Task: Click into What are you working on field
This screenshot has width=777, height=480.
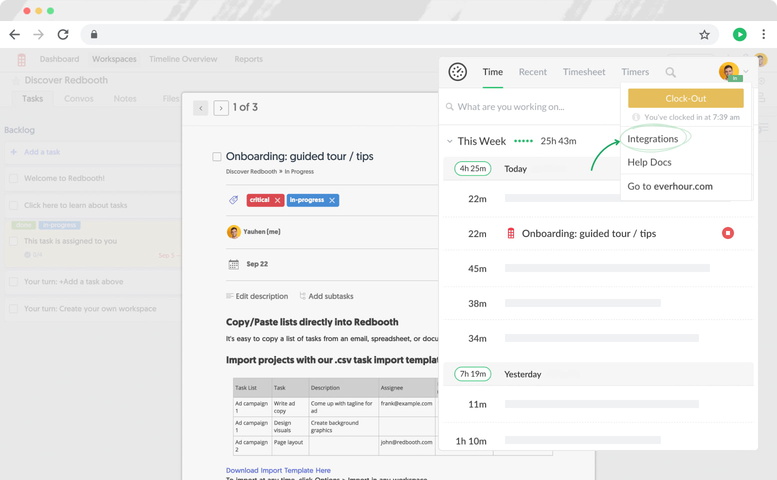Action: (530, 107)
